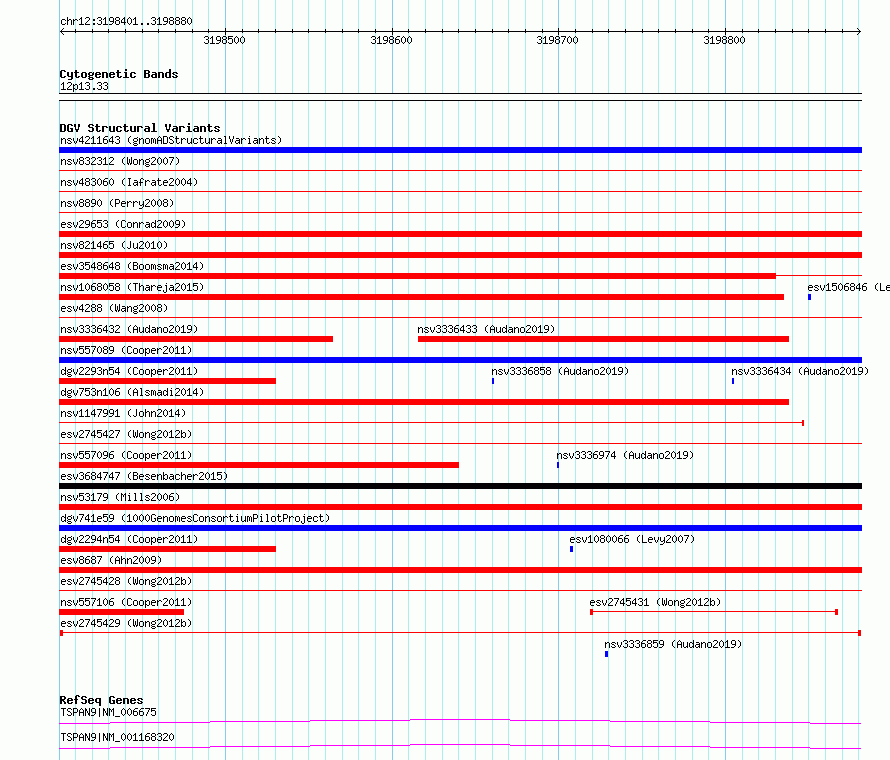Open nsv557106 (Cooper2011) variant label
Viewport: 890px width, 760px height.
(126, 602)
